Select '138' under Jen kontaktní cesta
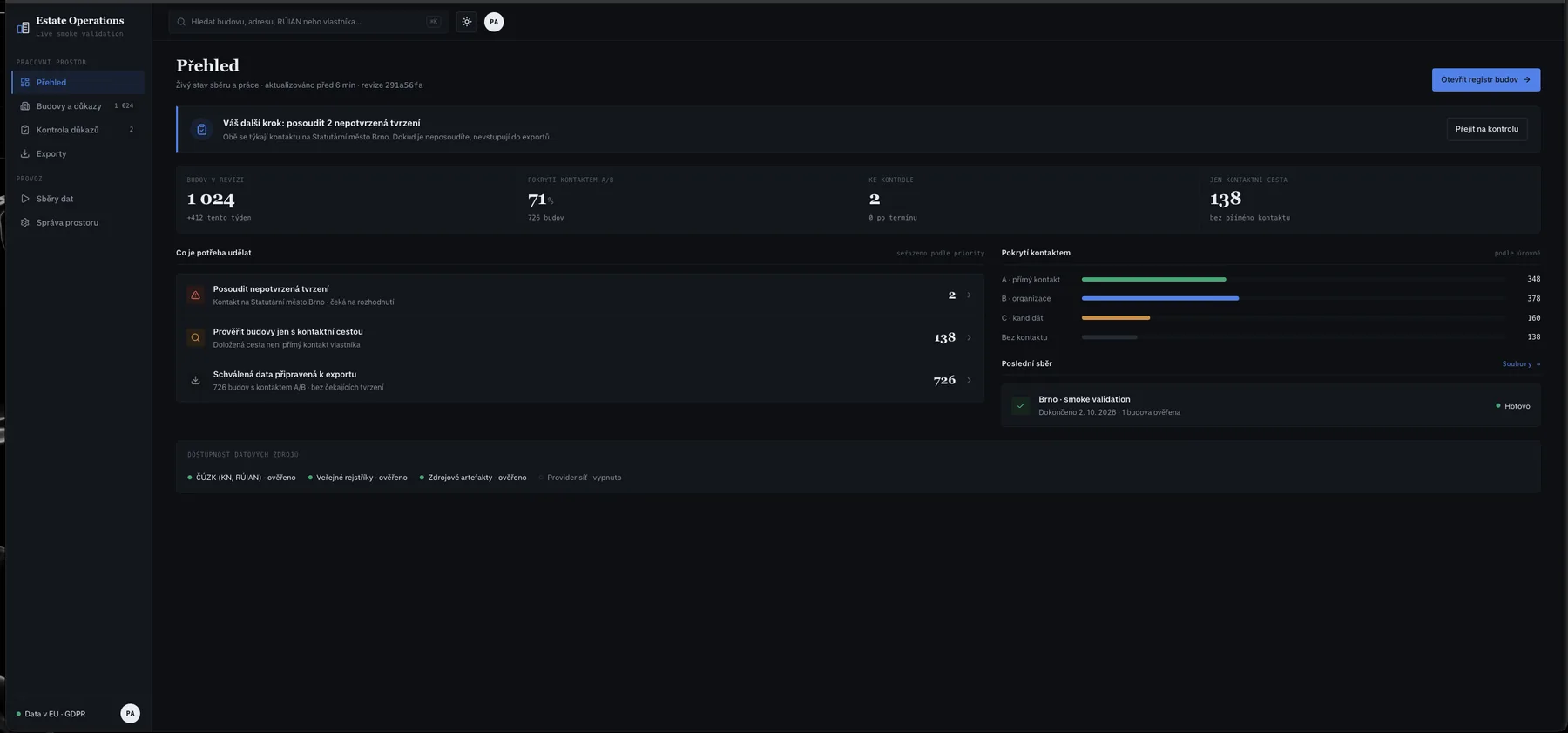The width and height of the screenshot is (1568, 733). coord(1226,199)
